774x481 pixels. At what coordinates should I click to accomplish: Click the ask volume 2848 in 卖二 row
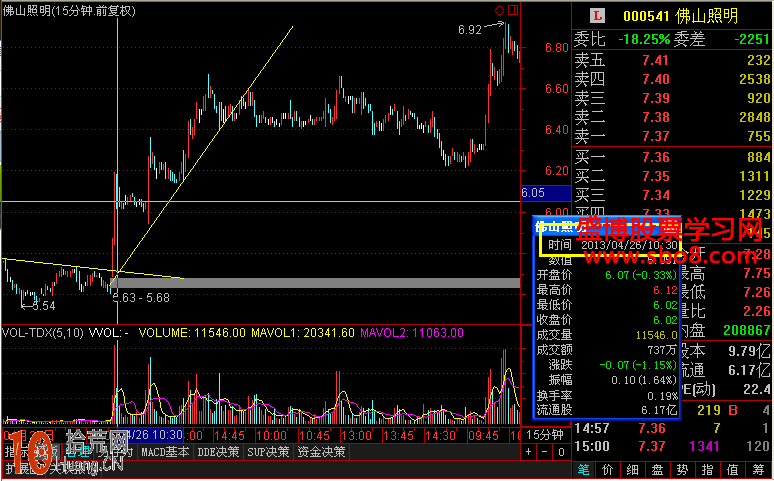tap(755, 117)
